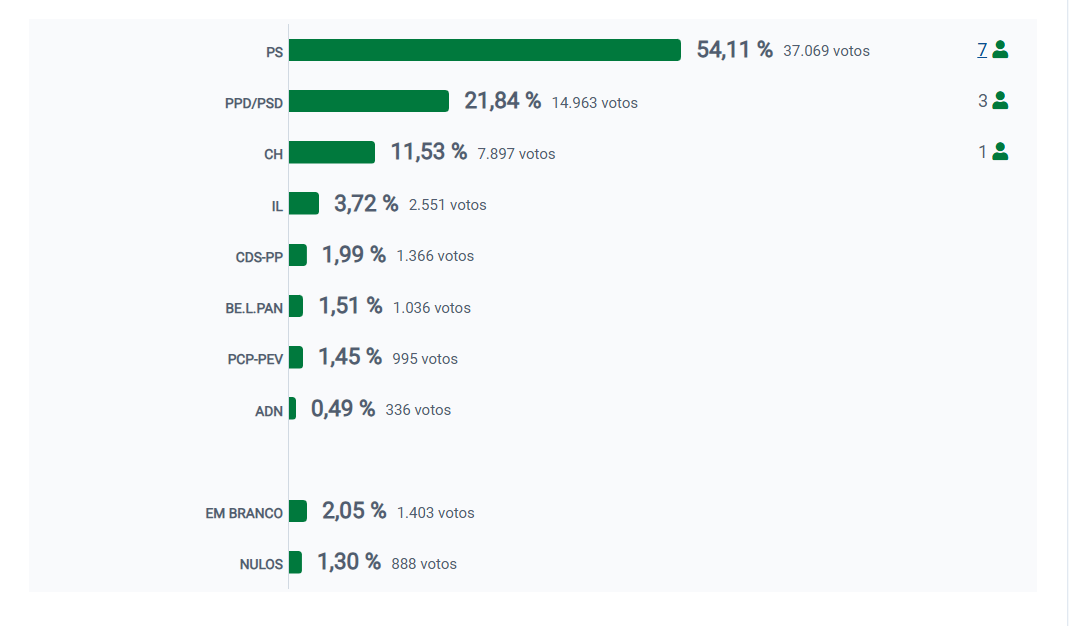Click the person icon in the PPD/PSD row
The height and width of the screenshot is (626, 1069).
coord(1000,100)
